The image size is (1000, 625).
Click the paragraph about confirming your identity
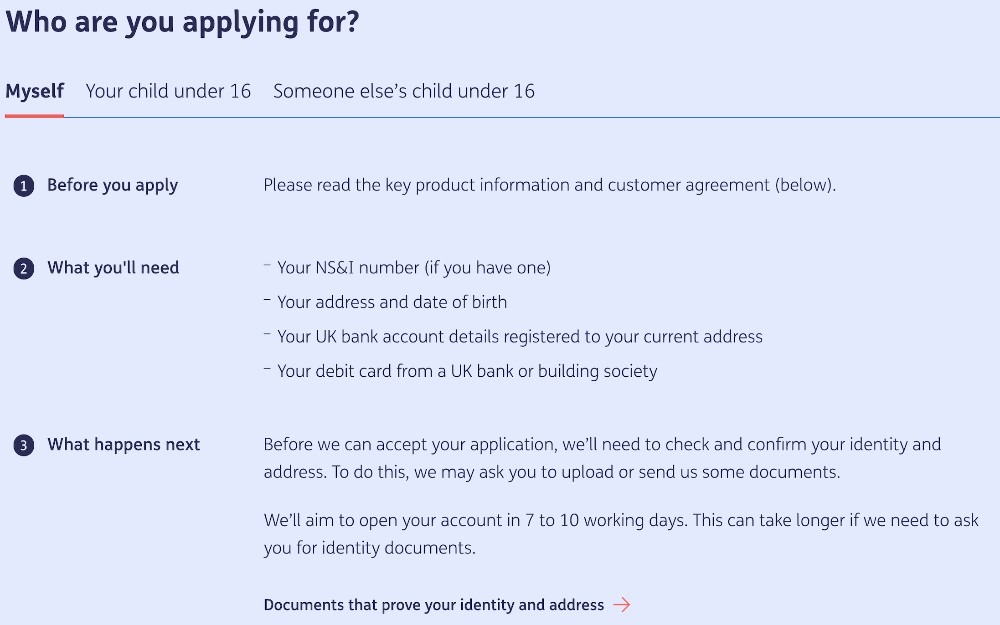pos(602,458)
